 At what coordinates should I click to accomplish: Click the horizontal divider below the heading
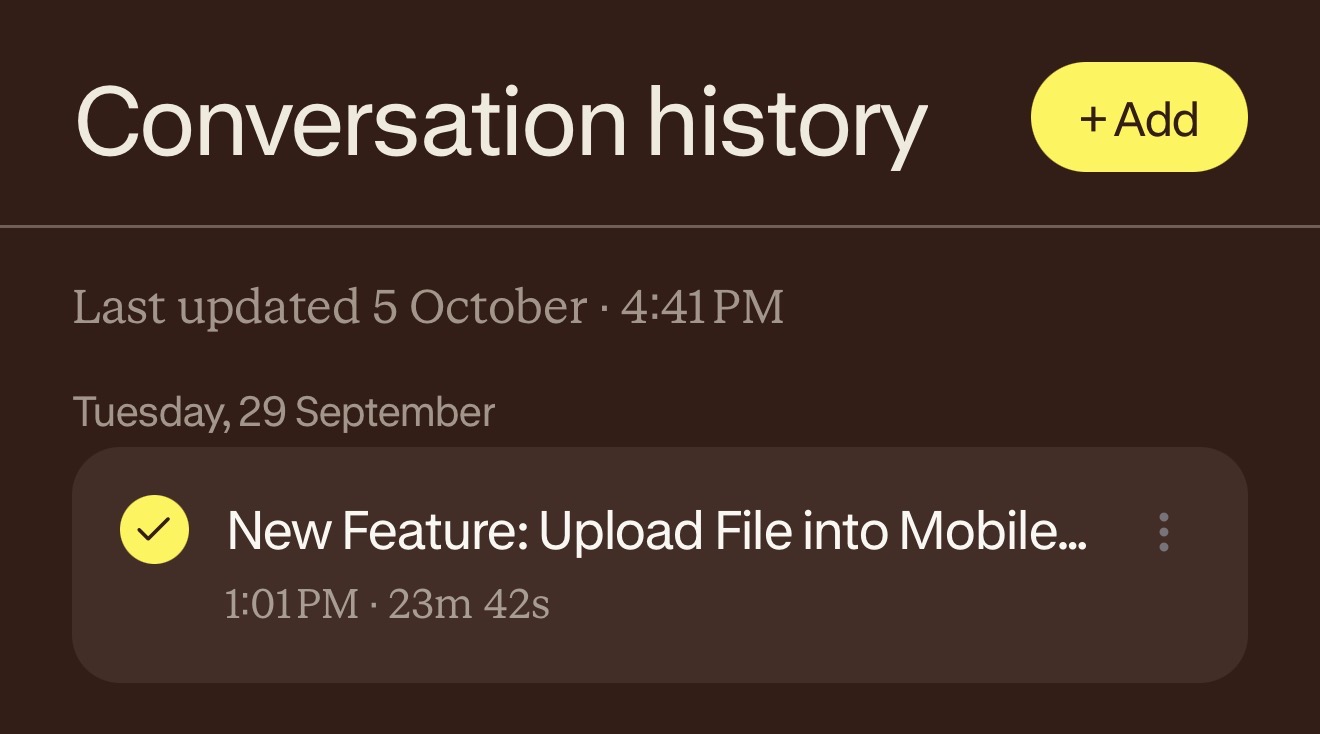pyautogui.click(x=660, y=227)
